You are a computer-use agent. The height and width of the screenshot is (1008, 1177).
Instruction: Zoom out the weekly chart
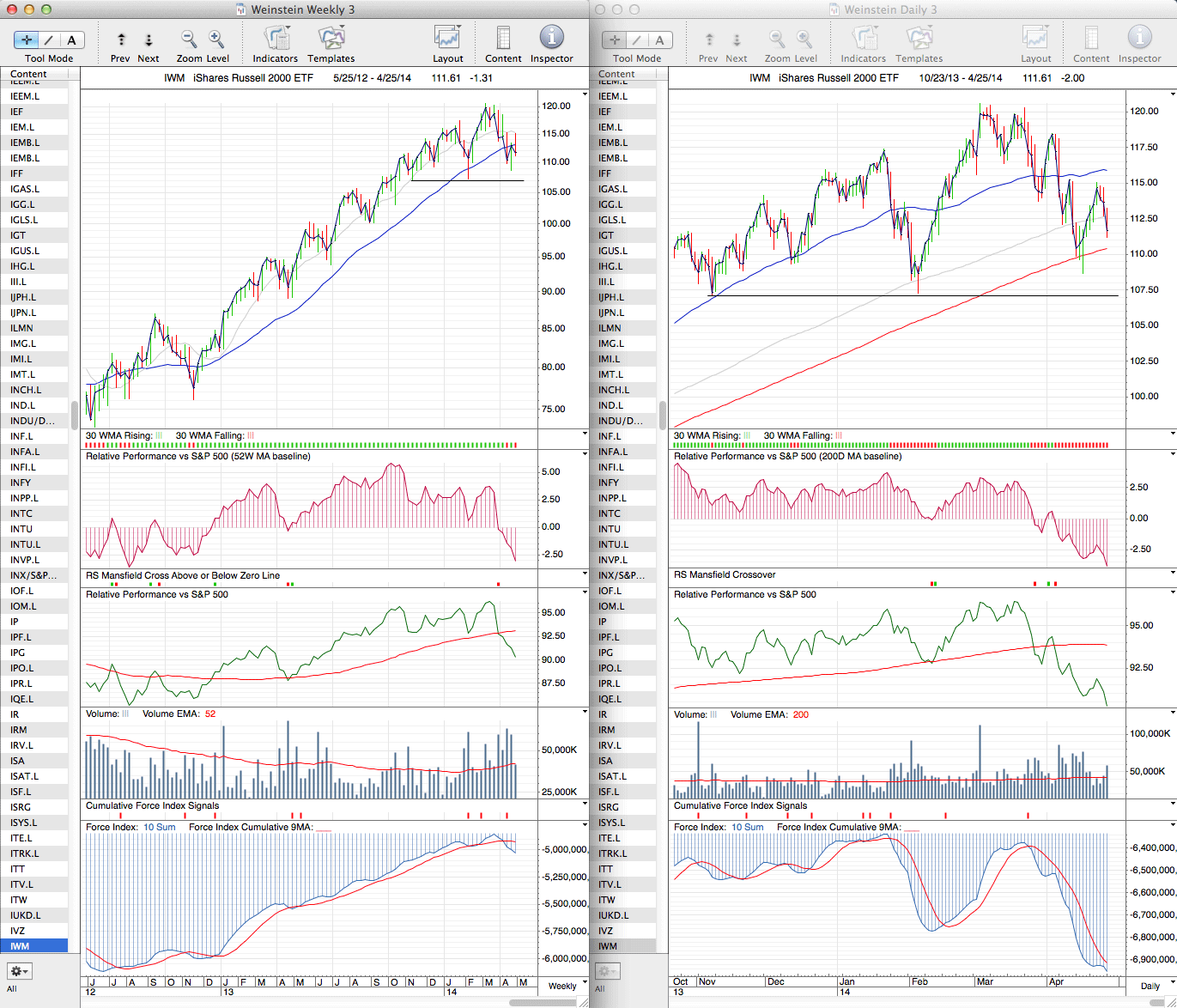click(x=189, y=39)
